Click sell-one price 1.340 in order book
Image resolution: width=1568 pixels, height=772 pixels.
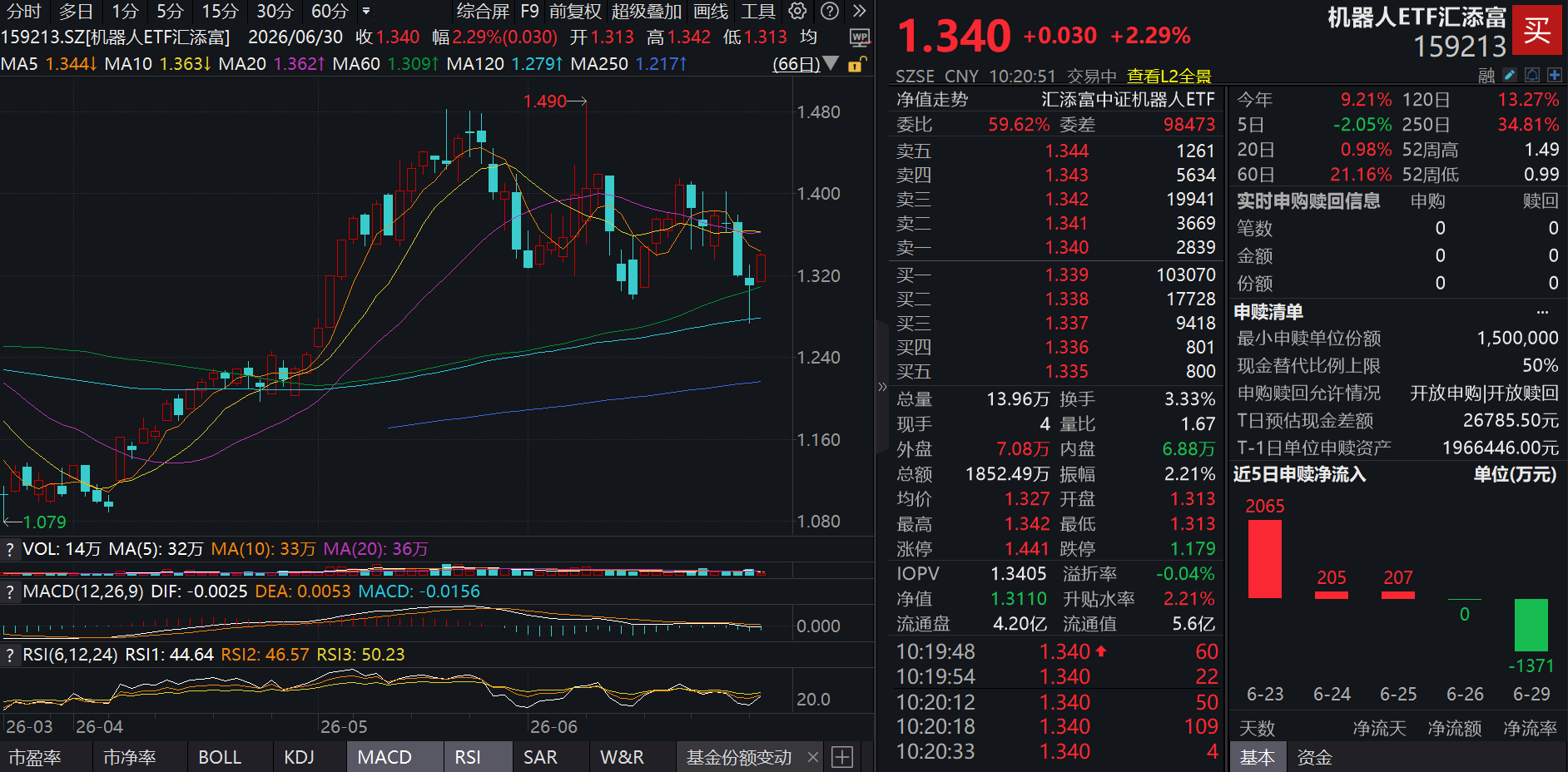coord(1067,248)
